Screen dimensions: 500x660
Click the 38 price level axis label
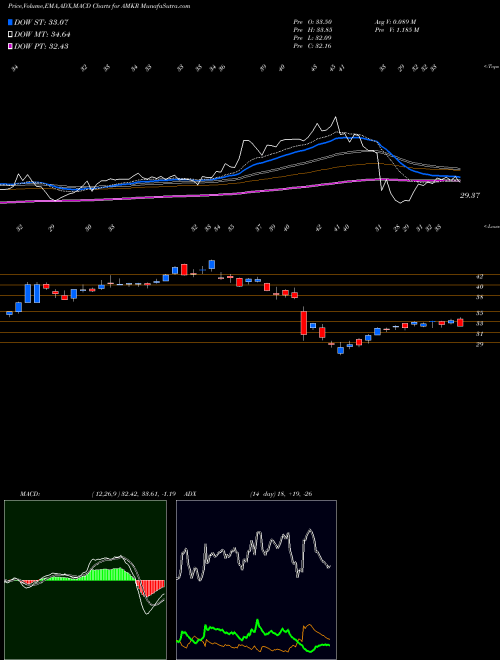pyautogui.click(x=479, y=297)
